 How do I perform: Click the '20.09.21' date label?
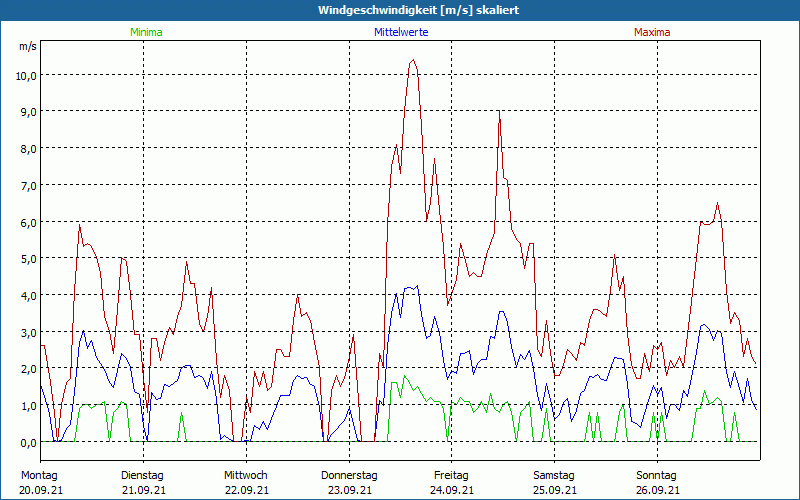(41, 490)
